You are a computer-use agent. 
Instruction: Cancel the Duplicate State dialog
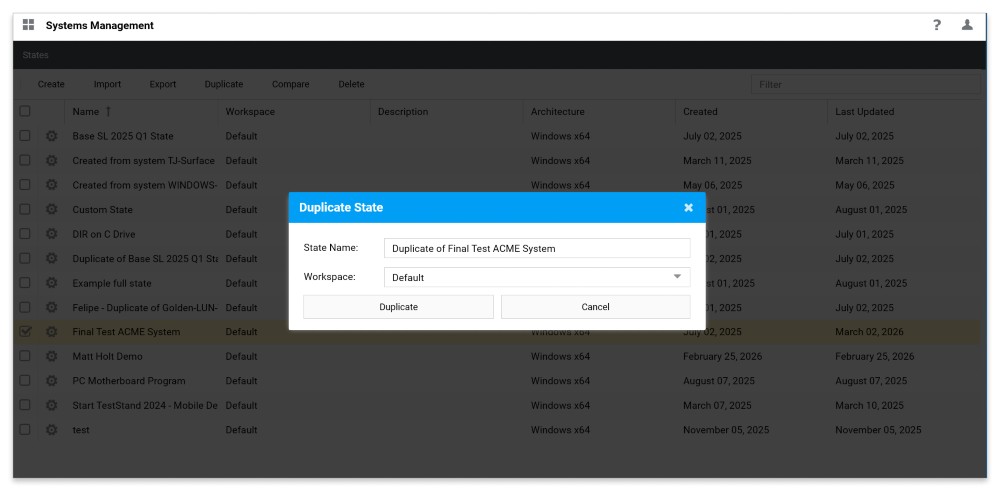pyautogui.click(x=596, y=307)
